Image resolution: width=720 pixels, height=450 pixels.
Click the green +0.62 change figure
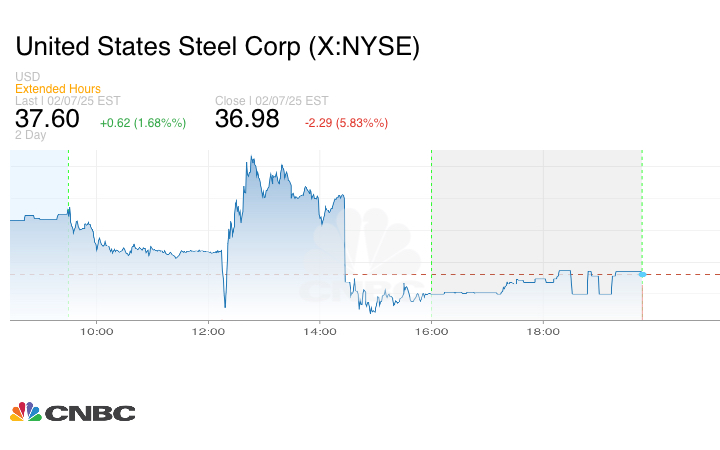tap(143, 123)
